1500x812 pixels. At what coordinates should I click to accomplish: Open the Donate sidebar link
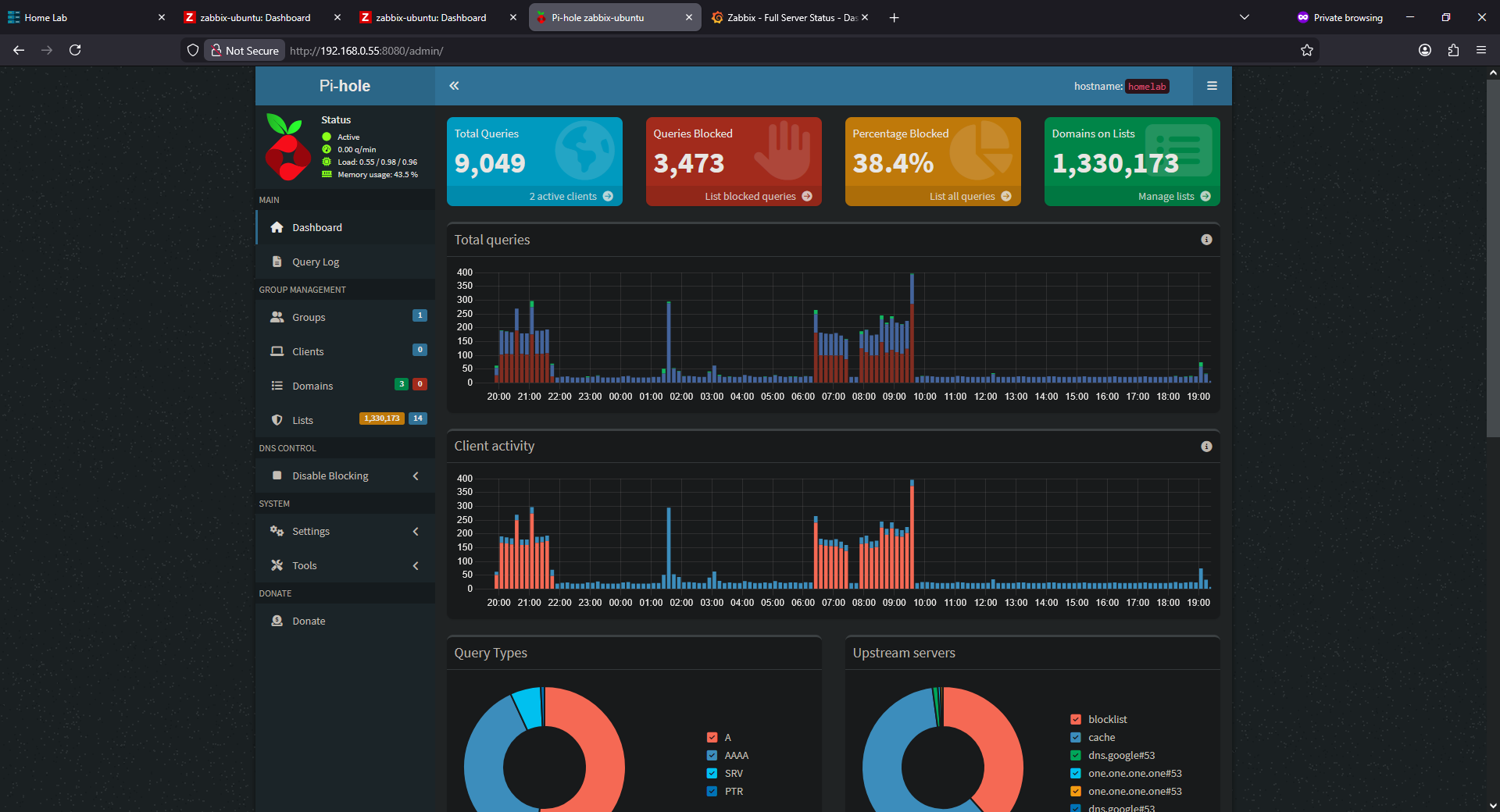pyautogui.click(x=345, y=621)
